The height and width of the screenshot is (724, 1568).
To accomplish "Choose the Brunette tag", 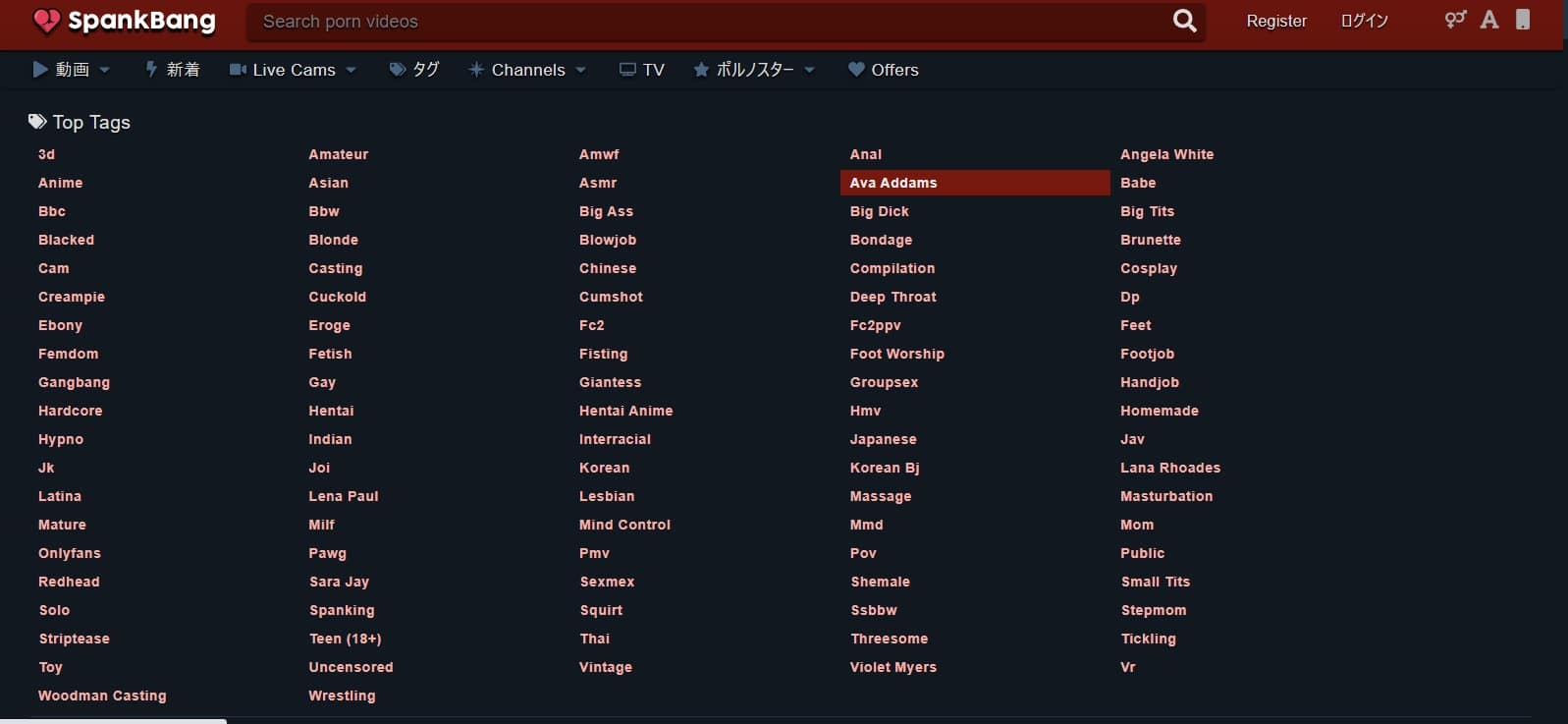I will (1151, 240).
